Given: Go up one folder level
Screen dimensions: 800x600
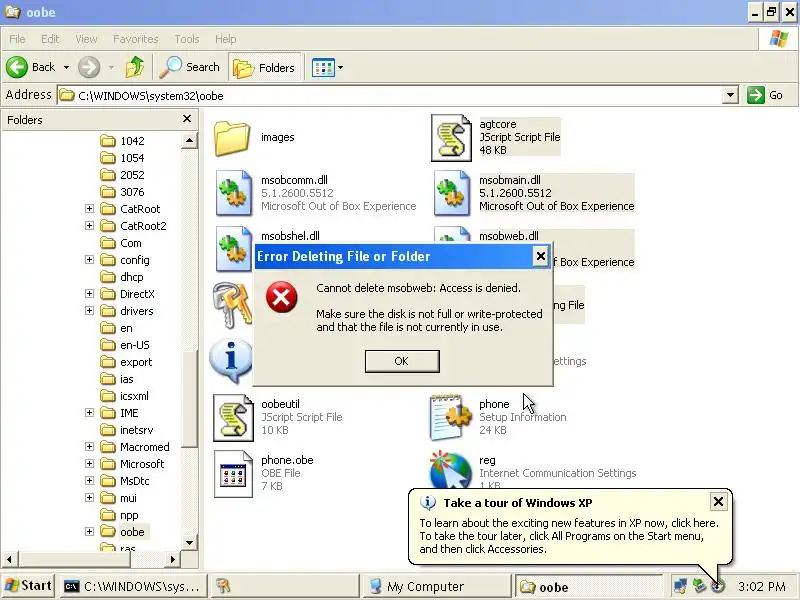Looking at the screenshot, I should pos(135,67).
